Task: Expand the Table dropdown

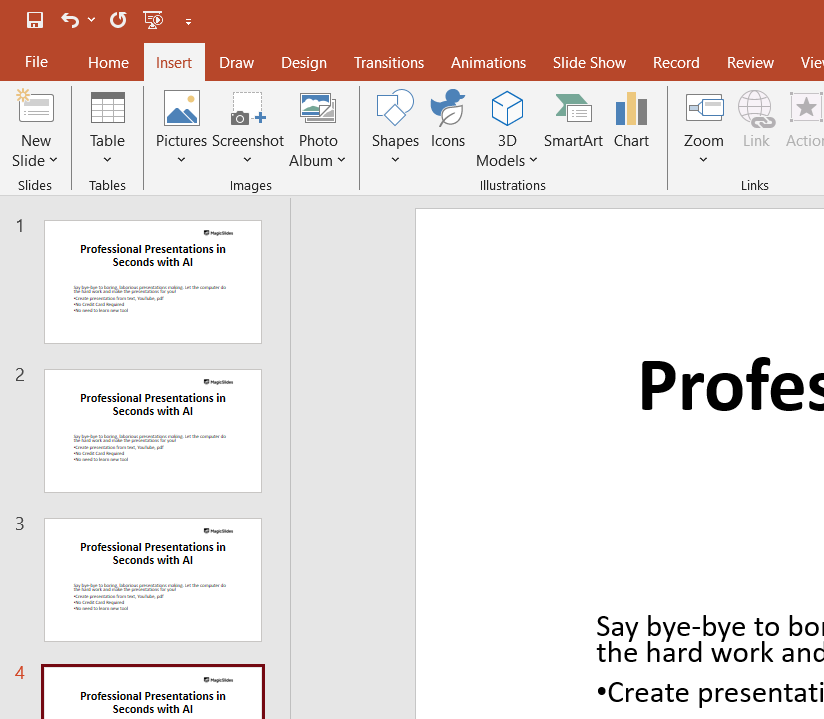Action: 107,160
